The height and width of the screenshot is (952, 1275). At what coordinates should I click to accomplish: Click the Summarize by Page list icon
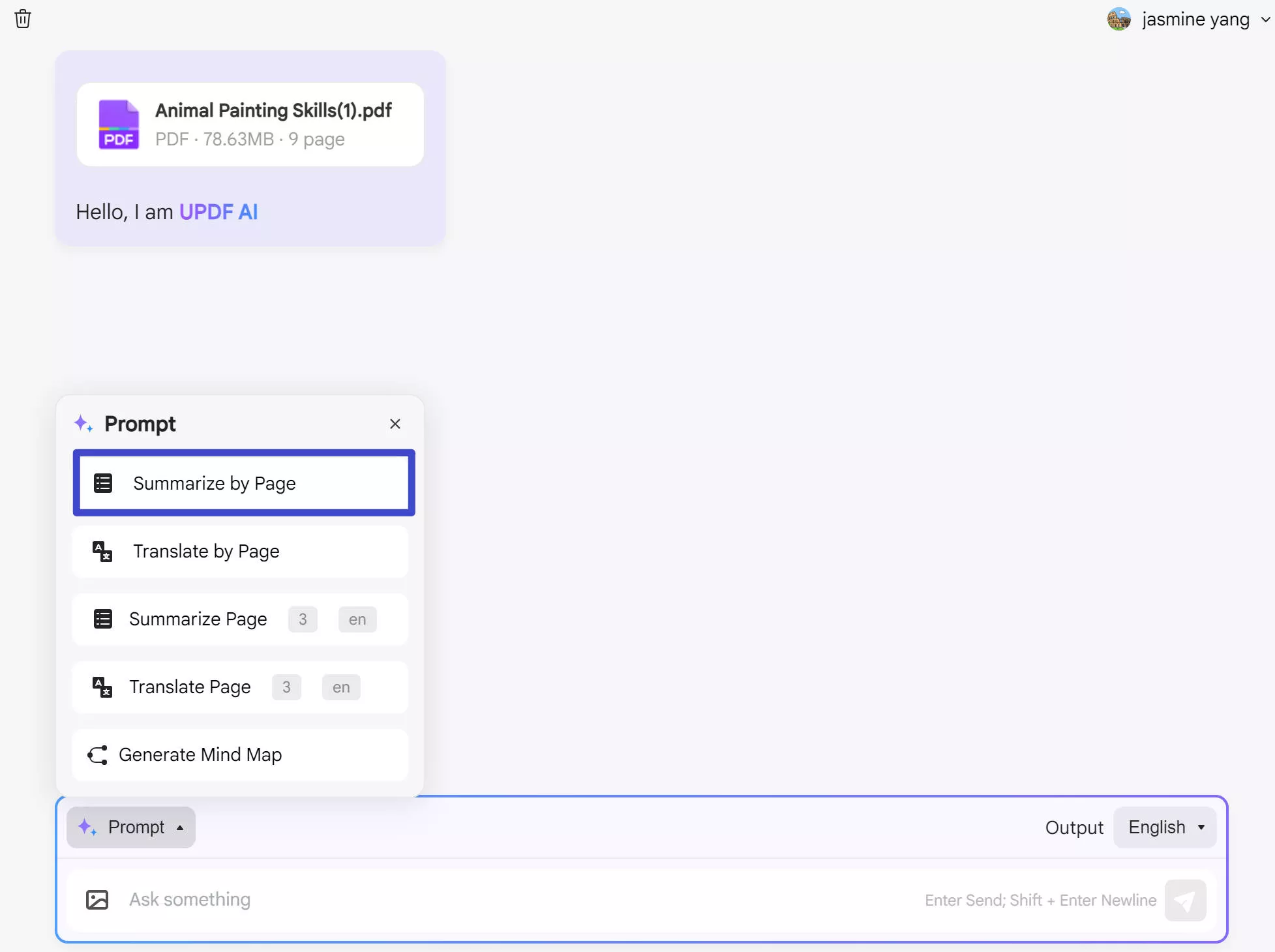102,483
